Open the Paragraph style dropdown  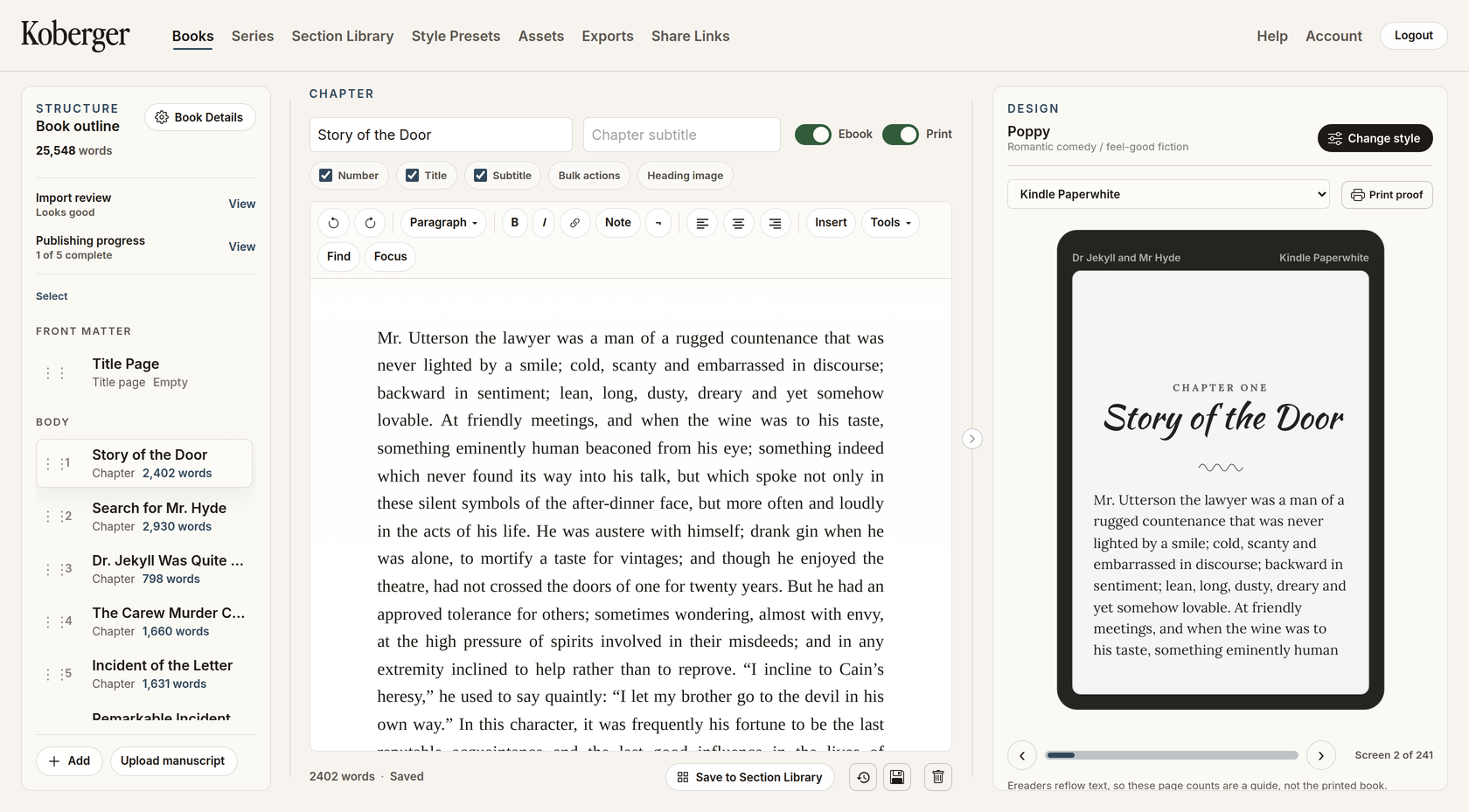(x=444, y=223)
